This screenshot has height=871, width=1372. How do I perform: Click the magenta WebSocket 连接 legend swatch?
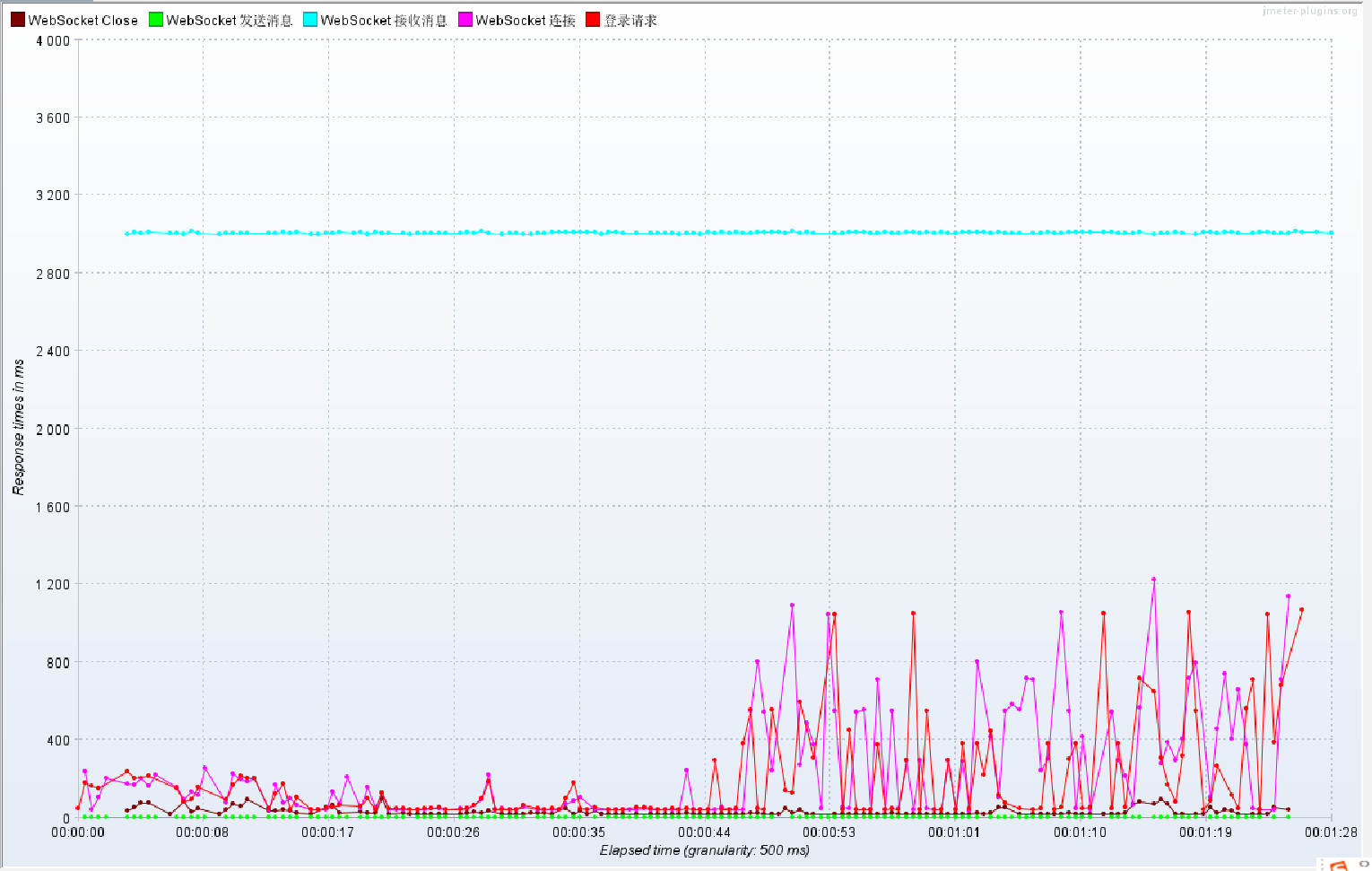tap(465, 20)
